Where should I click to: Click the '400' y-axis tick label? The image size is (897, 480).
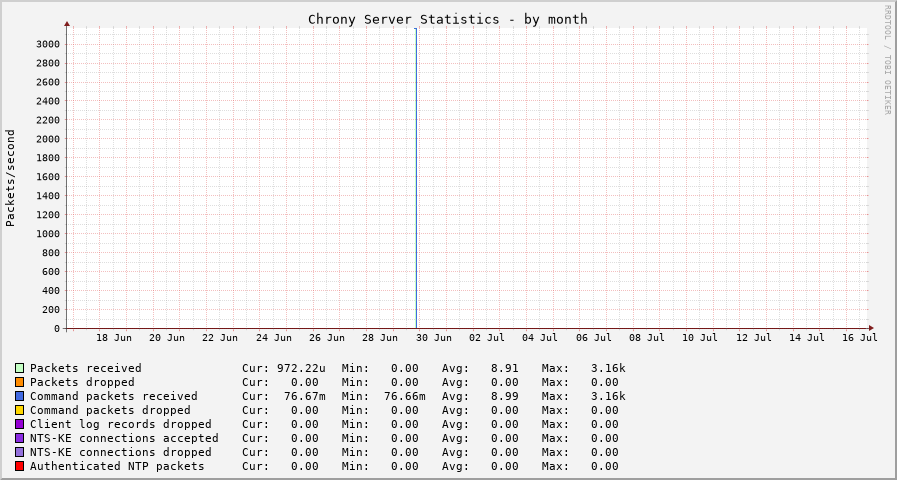click(x=50, y=291)
